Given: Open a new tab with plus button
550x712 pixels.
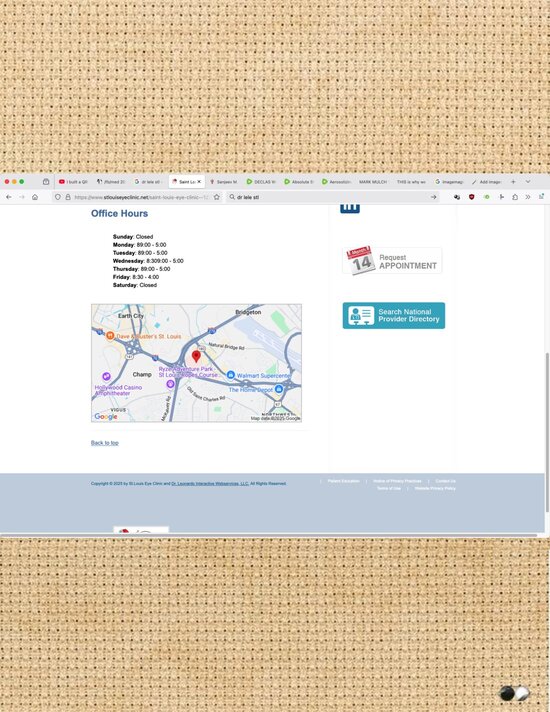Looking at the screenshot, I should [513, 182].
